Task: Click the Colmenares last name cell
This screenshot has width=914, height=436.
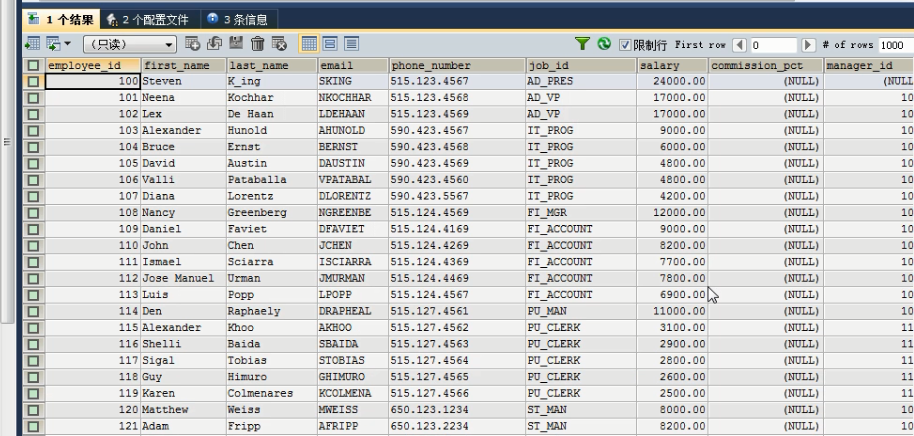Action: tap(272, 393)
